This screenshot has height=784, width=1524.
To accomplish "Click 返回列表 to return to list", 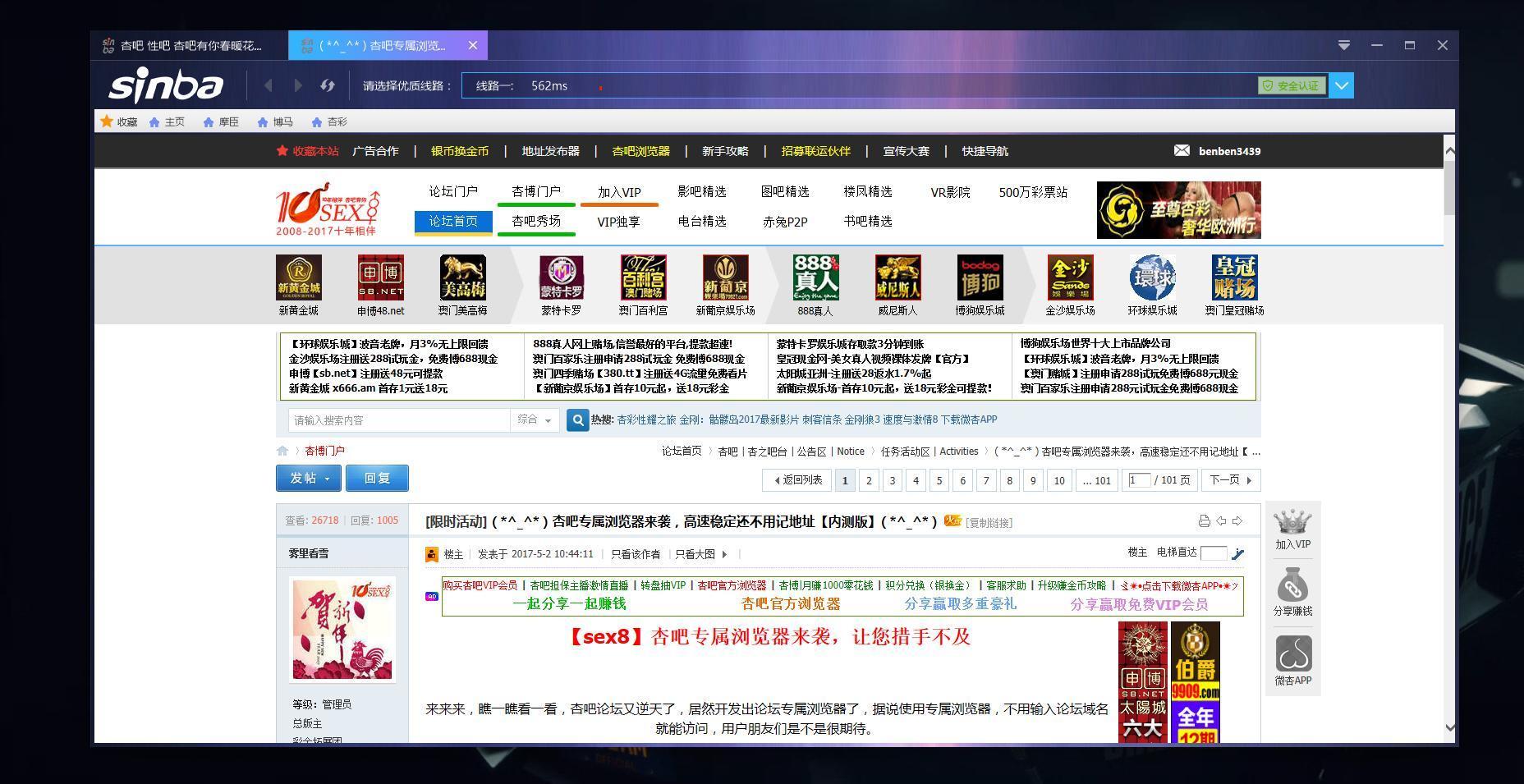I will coord(798,480).
